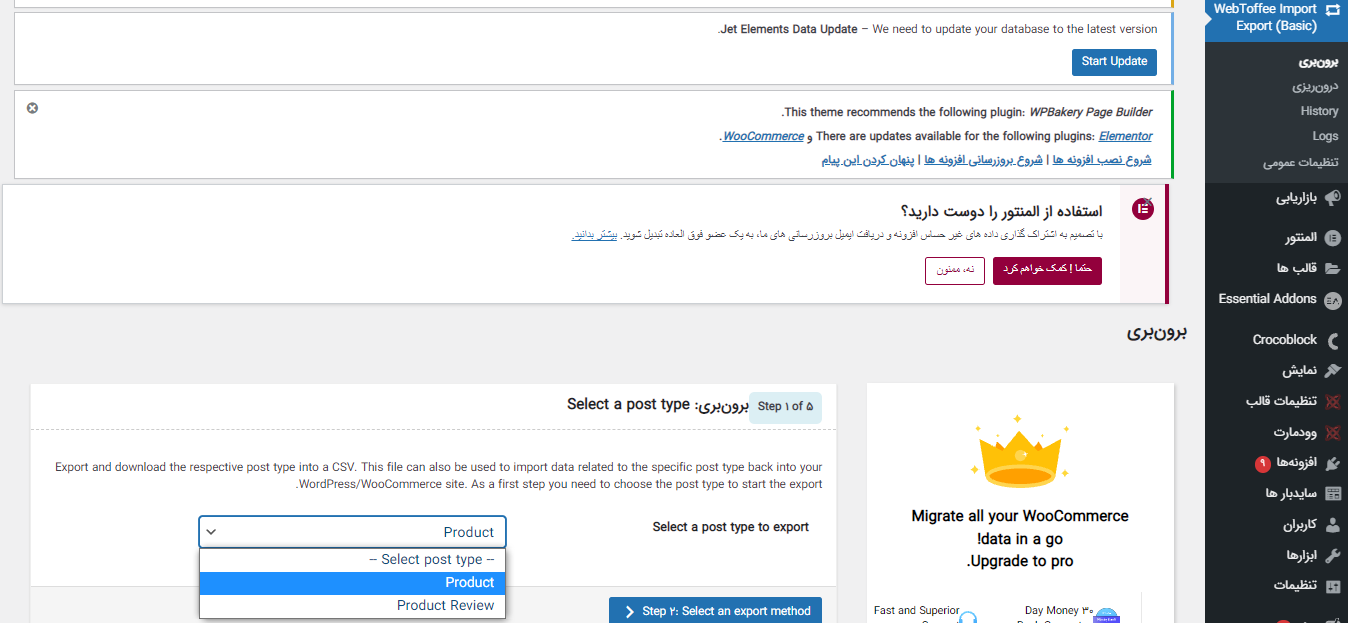Open the WooCommerce plugin link

763,137
